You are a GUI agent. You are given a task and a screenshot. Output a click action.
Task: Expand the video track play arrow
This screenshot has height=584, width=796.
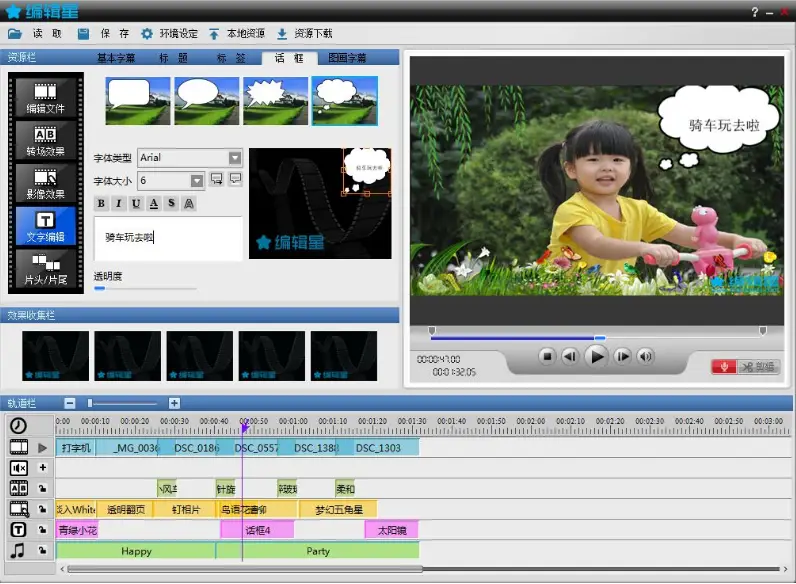(42, 448)
